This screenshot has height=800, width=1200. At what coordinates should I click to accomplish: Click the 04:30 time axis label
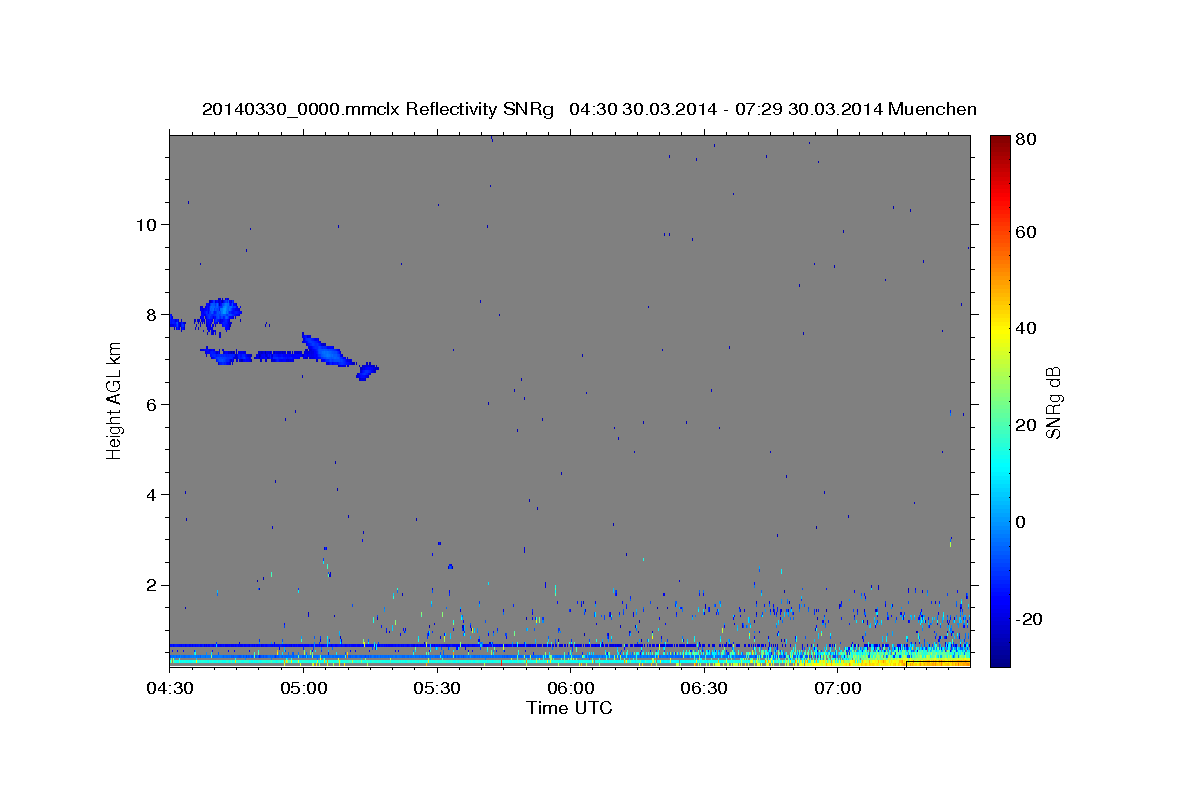pyautogui.click(x=169, y=689)
